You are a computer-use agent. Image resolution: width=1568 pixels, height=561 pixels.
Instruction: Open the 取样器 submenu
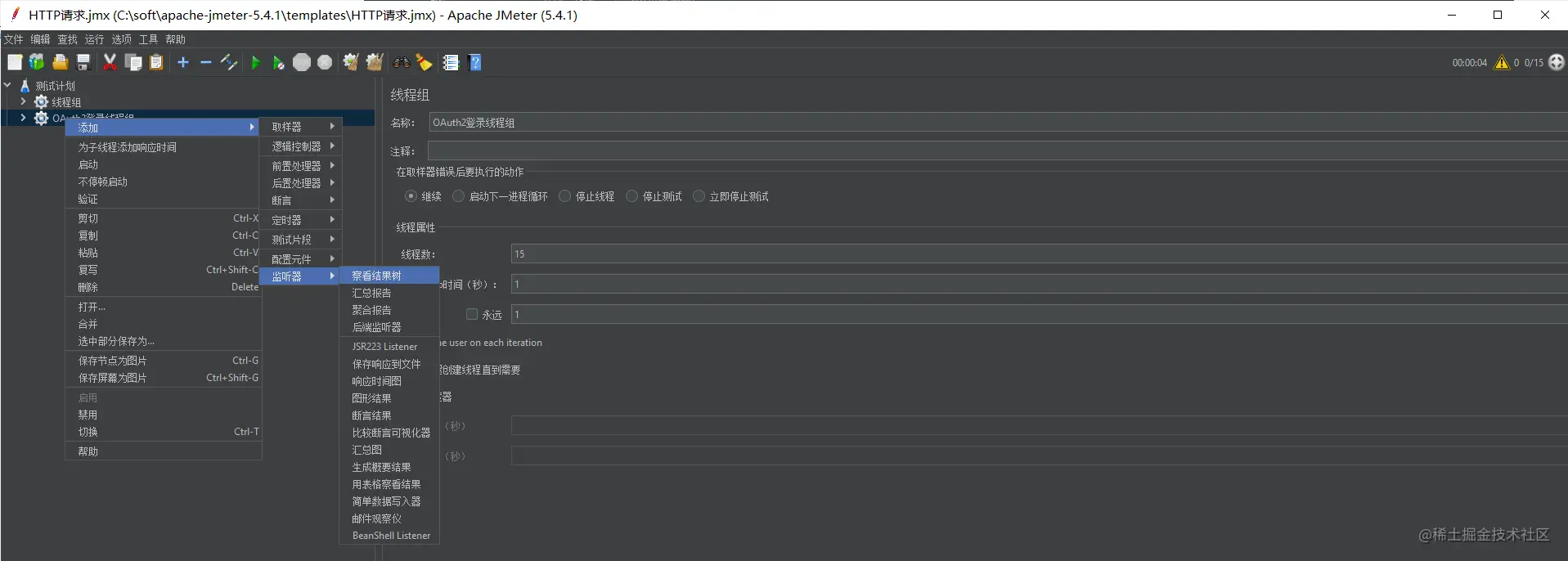(x=300, y=127)
